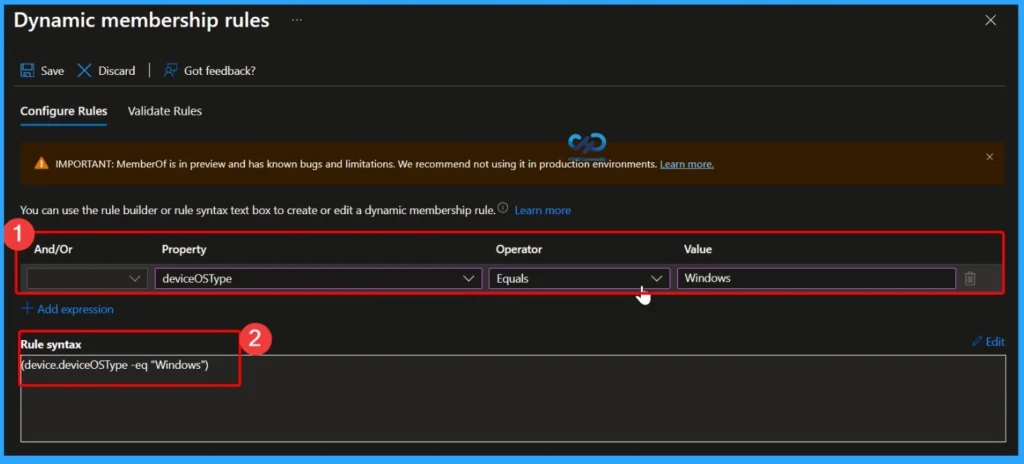Delete the expression with trash icon
1024x464 pixels.
970,278
